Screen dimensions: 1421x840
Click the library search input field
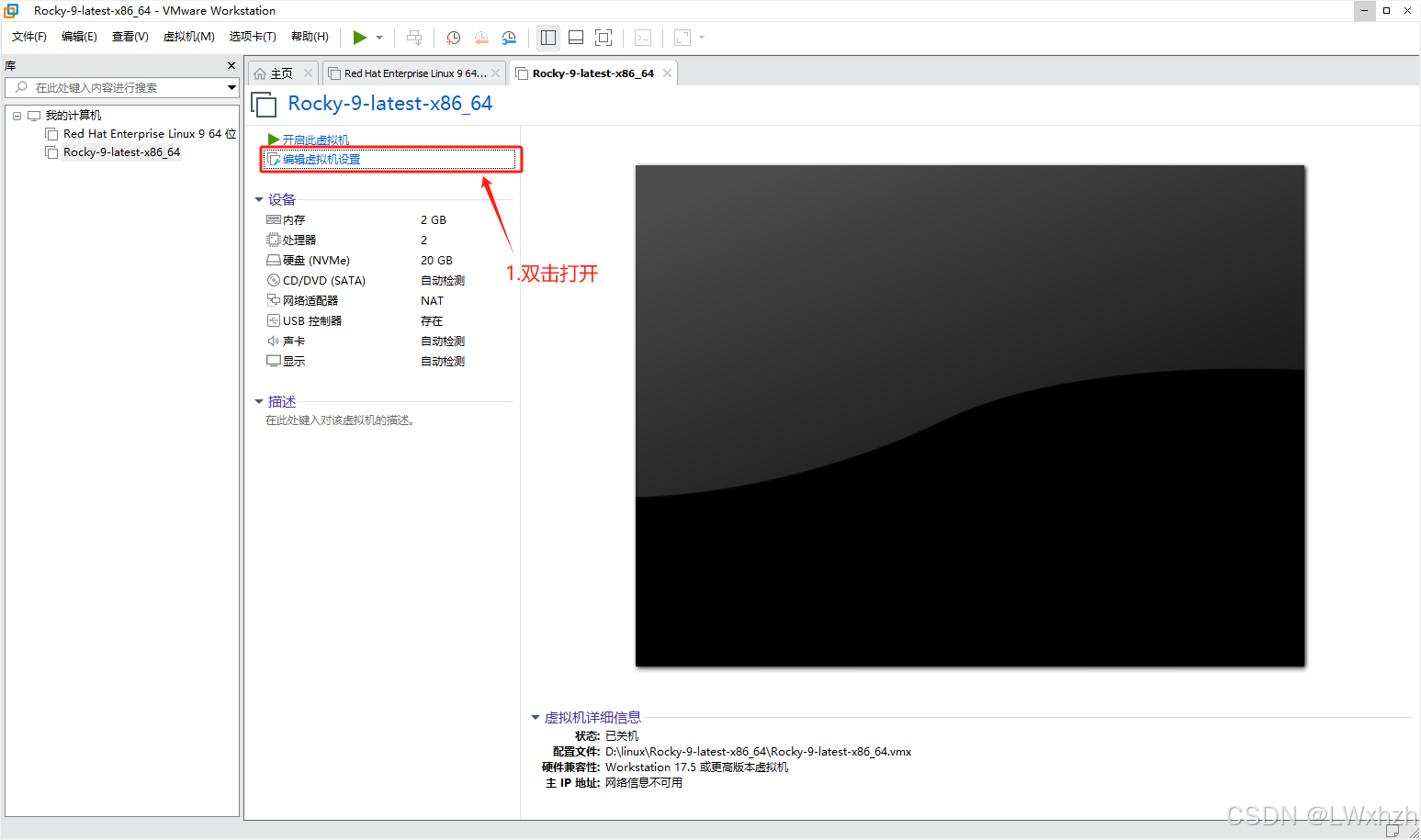coord(116,87)
